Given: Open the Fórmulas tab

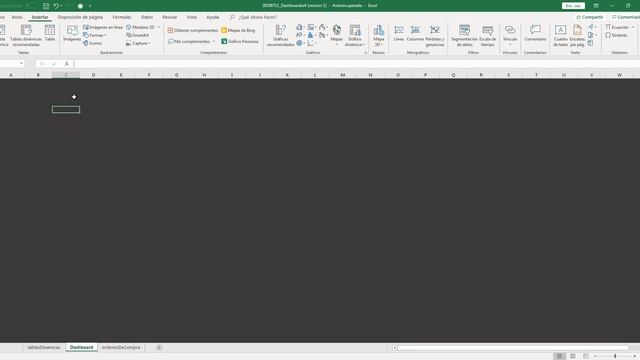Looking at the screenshot, I should [x=122, y=17].
